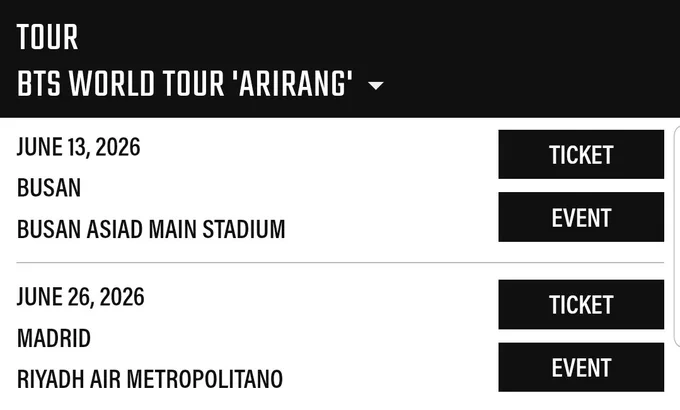
Task: Select the June 26, 2026 date text
Action: click(81, 297)
